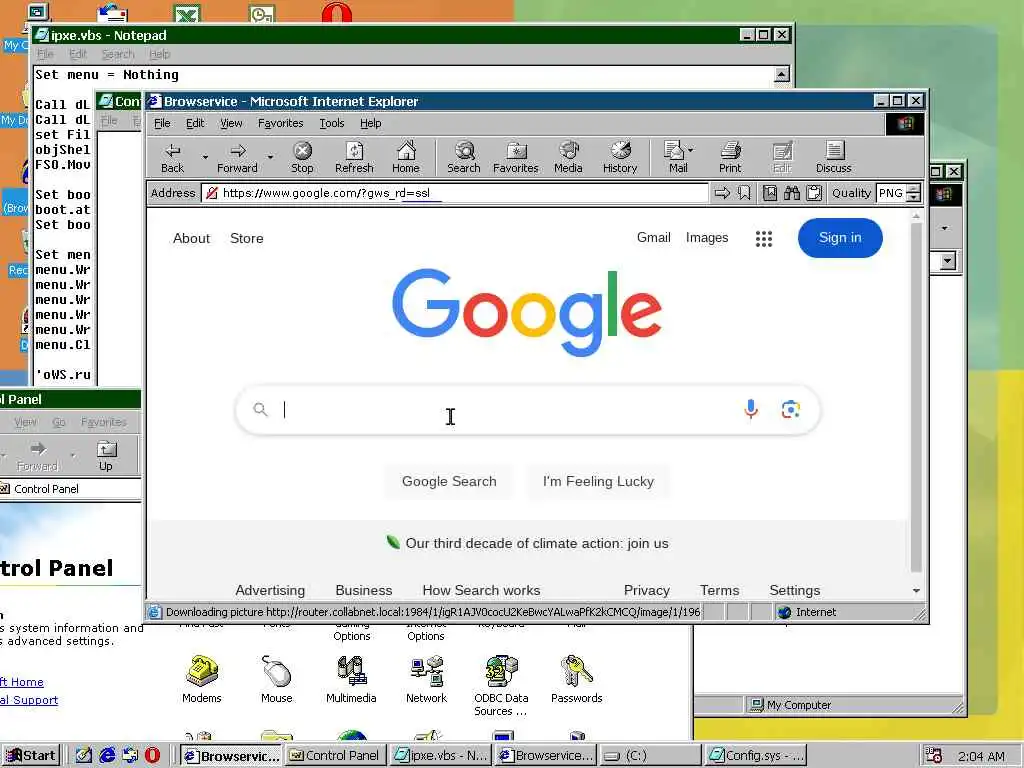This screenshot has width=1024, height=768.
Task: Adjust the Quality PNG spinner
Action: pyautogui.click(x=914, y=193)
